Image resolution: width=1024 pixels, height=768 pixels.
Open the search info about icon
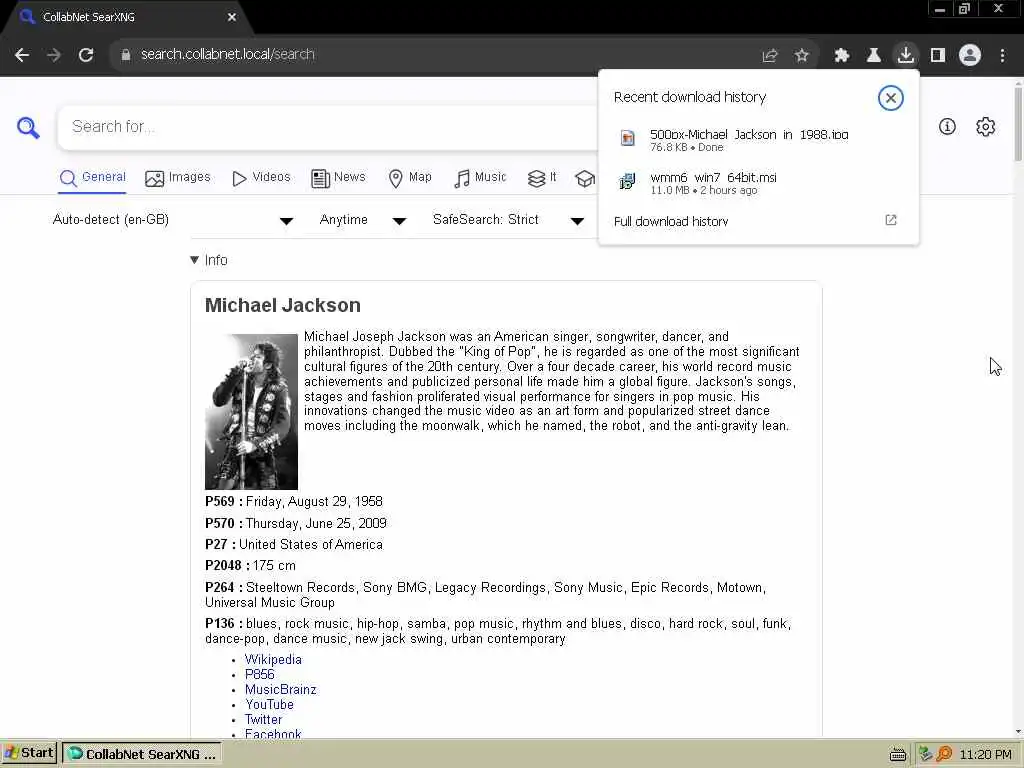click(x=947, y=127)
